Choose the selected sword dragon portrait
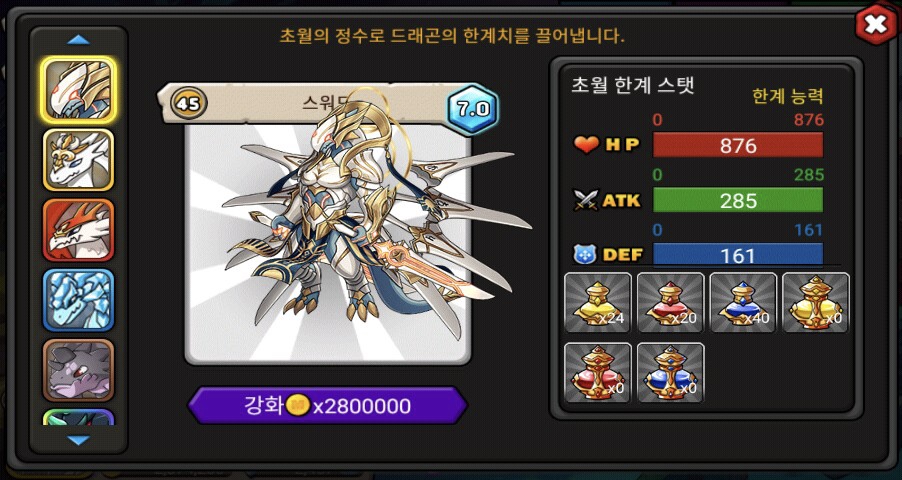 pos(78,90)
